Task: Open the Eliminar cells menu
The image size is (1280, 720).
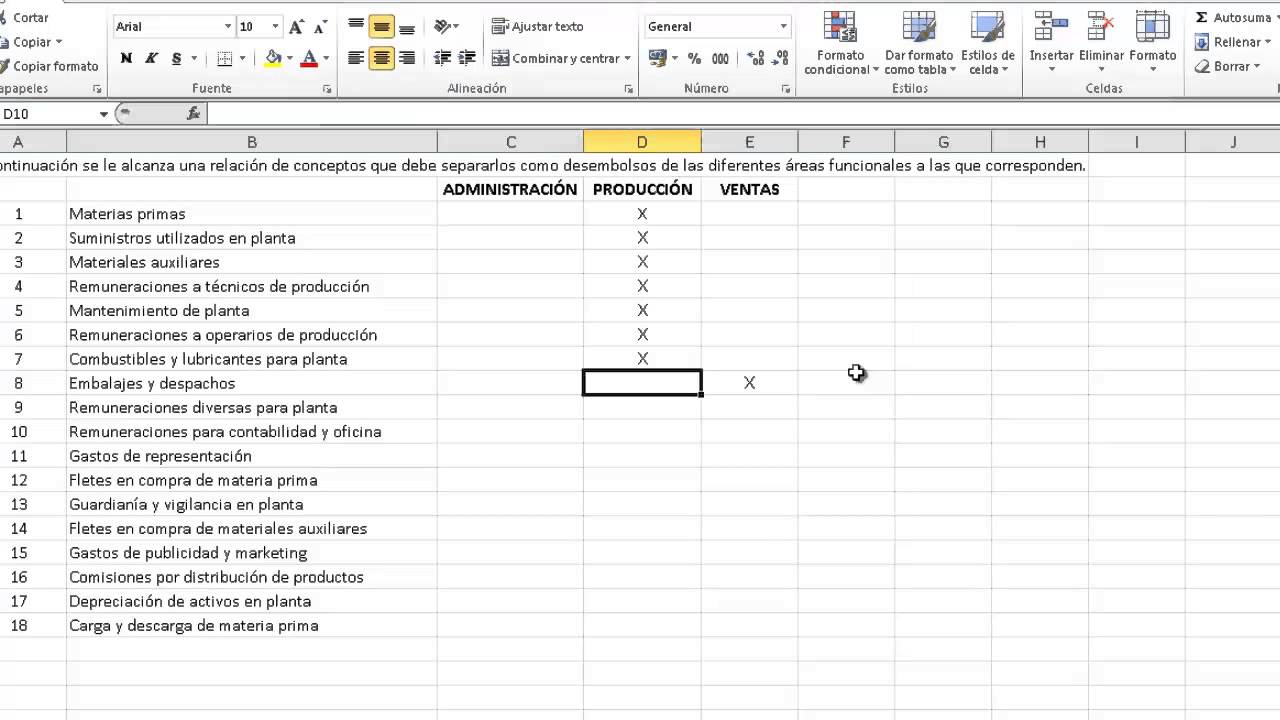Action: pos(1102,43)
